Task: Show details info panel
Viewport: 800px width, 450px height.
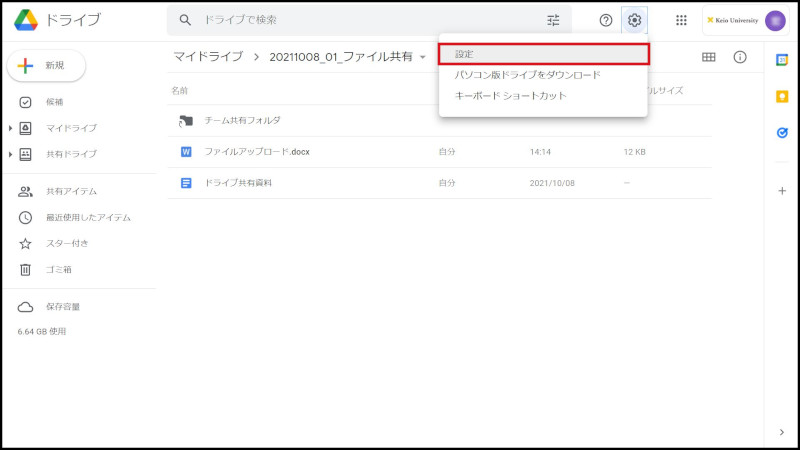Action: click(x=740, y=57)
